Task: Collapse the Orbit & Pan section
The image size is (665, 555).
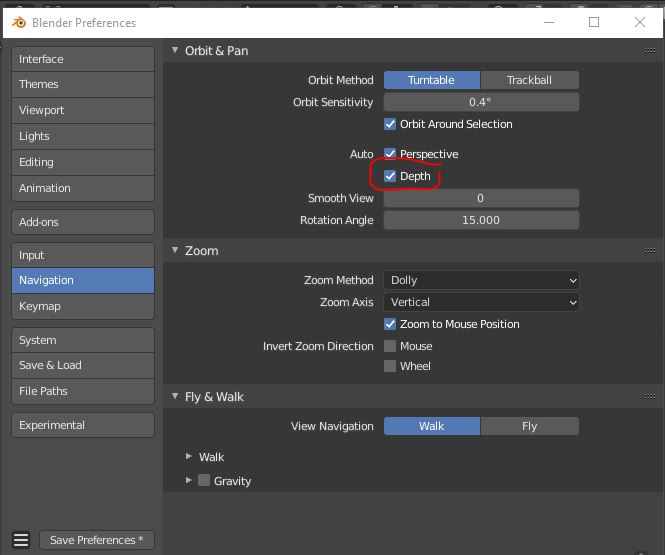Action: click(x=175, y=51)
